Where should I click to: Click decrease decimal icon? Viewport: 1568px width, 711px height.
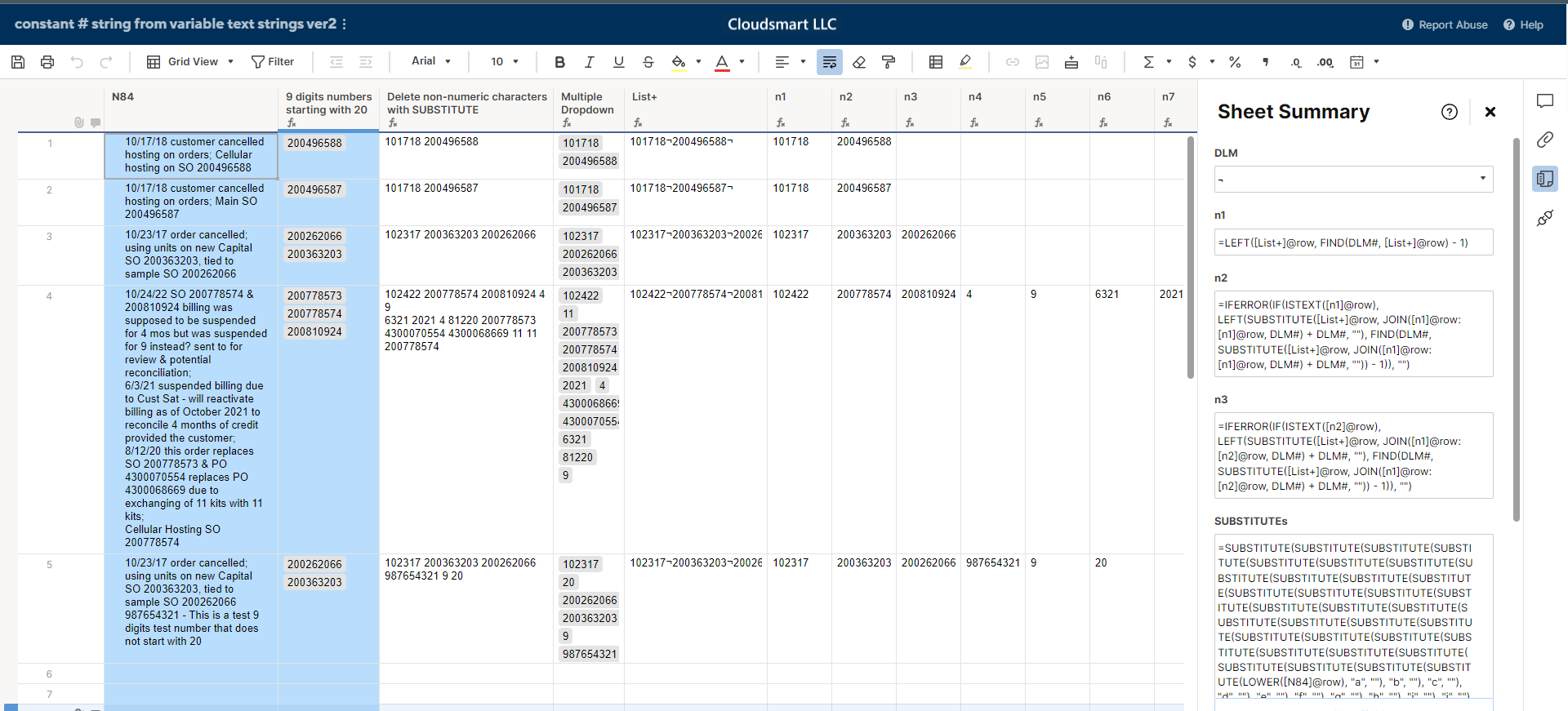(1296, 62)
